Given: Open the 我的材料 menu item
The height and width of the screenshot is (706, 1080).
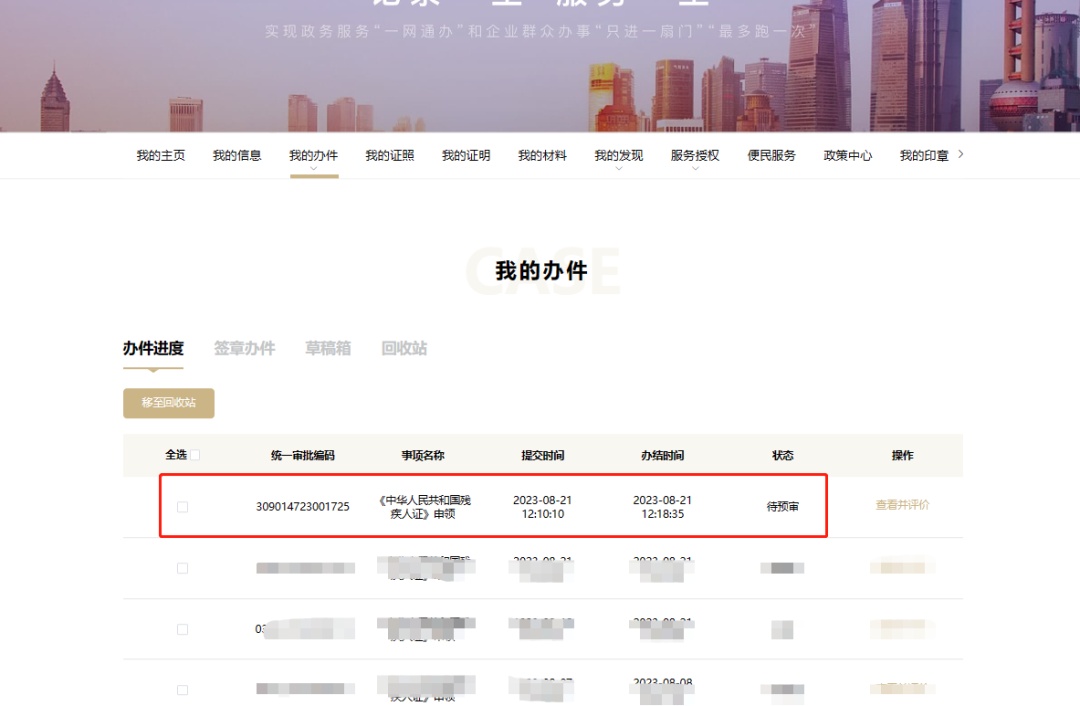Looking at the screenshot, I should [542, 156].
